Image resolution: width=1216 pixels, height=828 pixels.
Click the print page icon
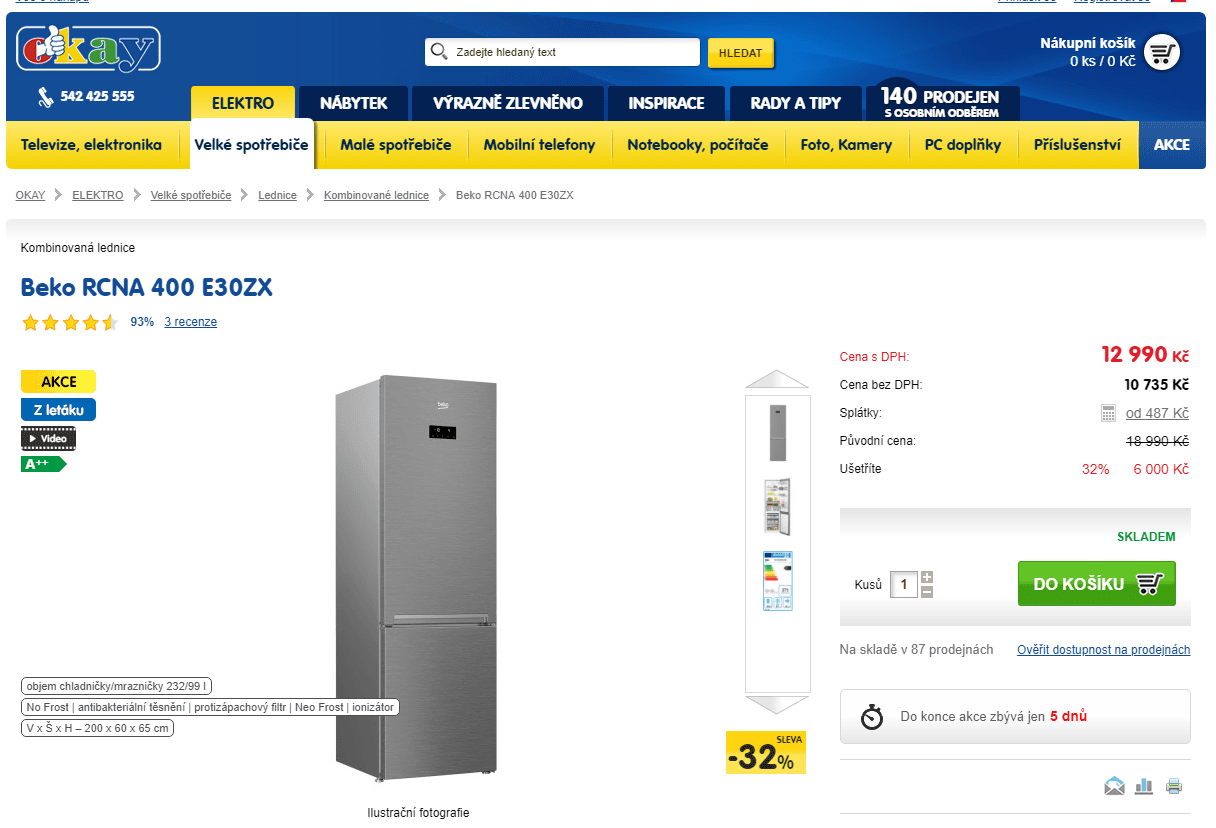pyautogui.click(x=1174, y=786)
